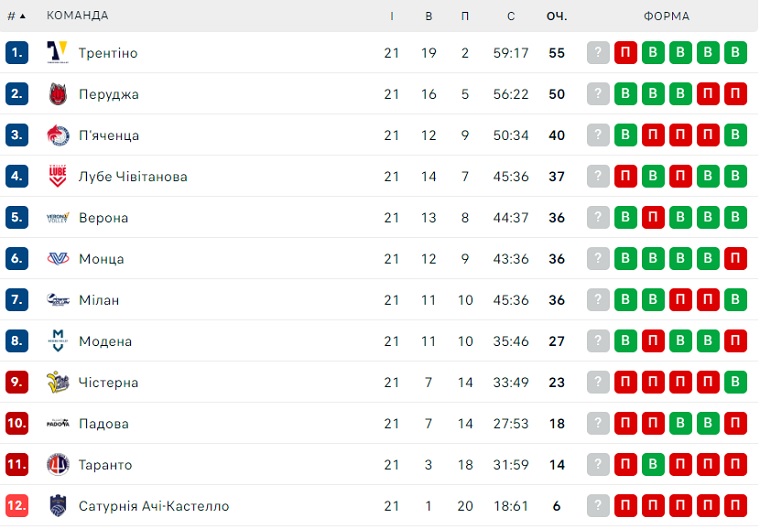Sort standings by ОЧ. points column
Viewport: 760px width, 529px height.
pyautogui.click(x=556, y=16)
